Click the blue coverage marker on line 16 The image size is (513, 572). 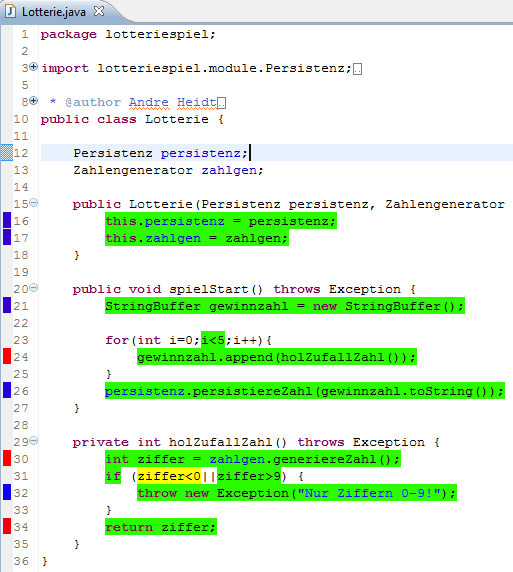click(x=7, y=220)
